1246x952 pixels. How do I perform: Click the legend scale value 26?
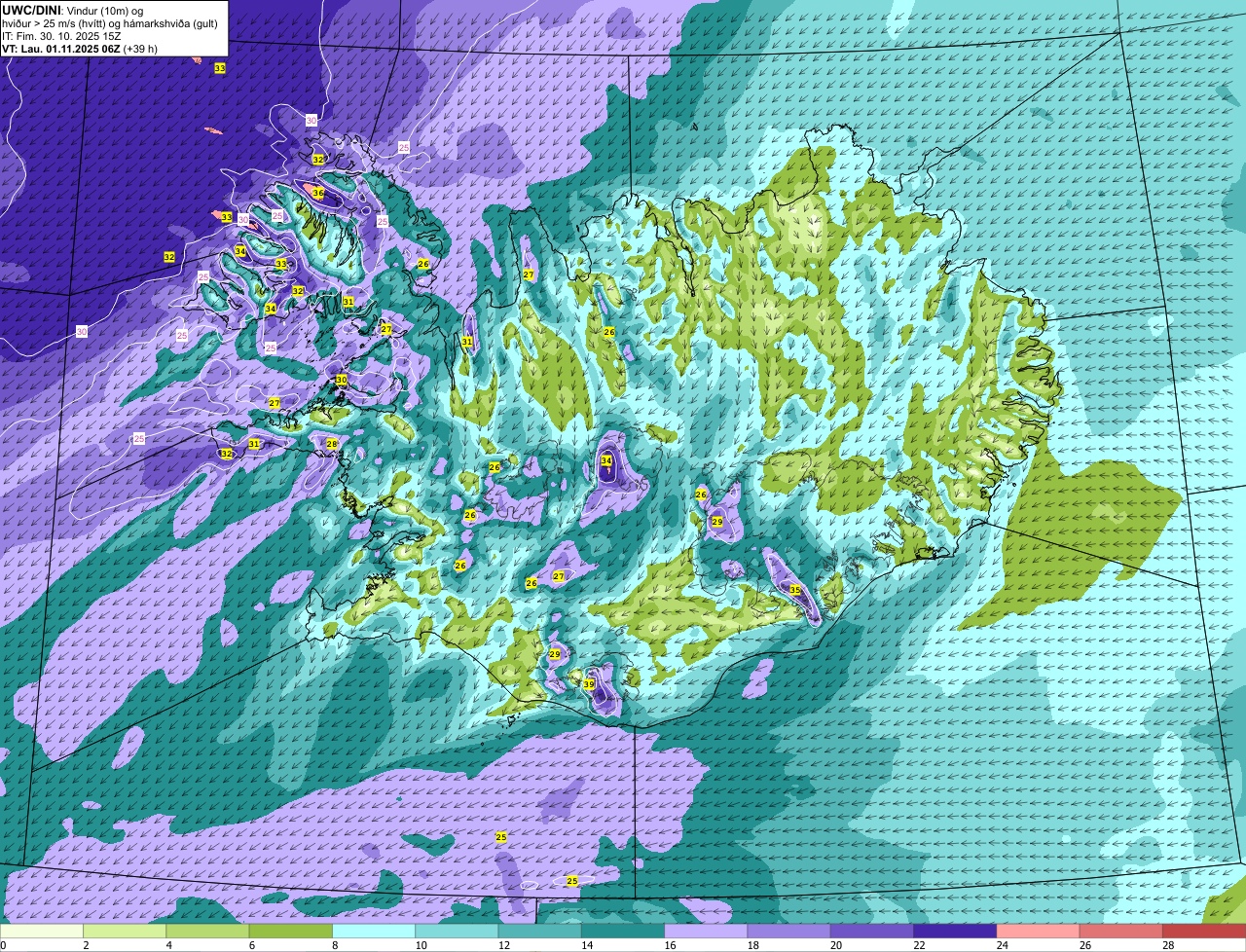[x=1084, y=945]
